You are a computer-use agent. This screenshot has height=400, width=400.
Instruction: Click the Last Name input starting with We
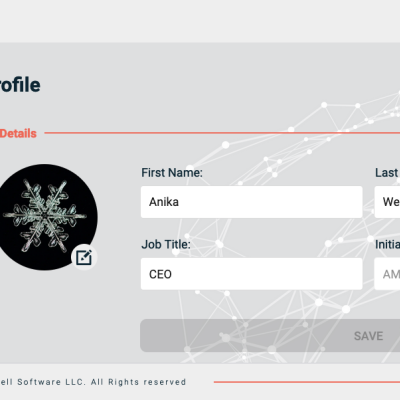387,202
